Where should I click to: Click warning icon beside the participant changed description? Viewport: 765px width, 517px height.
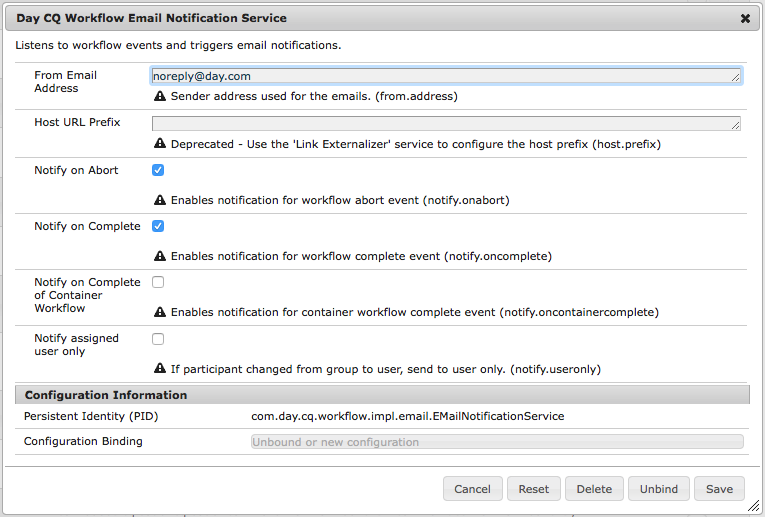point(159,368)
